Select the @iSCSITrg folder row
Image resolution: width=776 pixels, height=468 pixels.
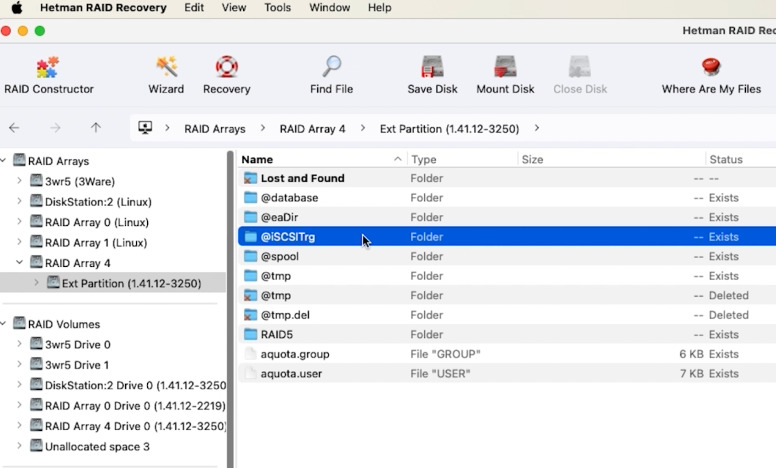507,236
